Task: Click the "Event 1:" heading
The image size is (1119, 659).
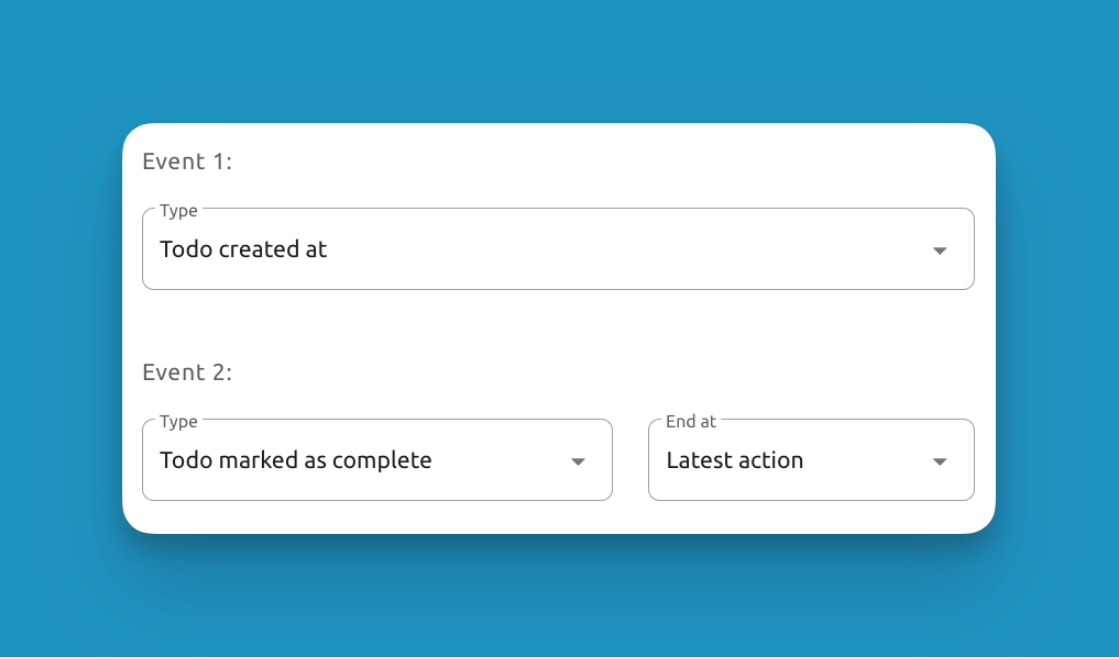Action: pyautogui.click(x=187, y=161)
